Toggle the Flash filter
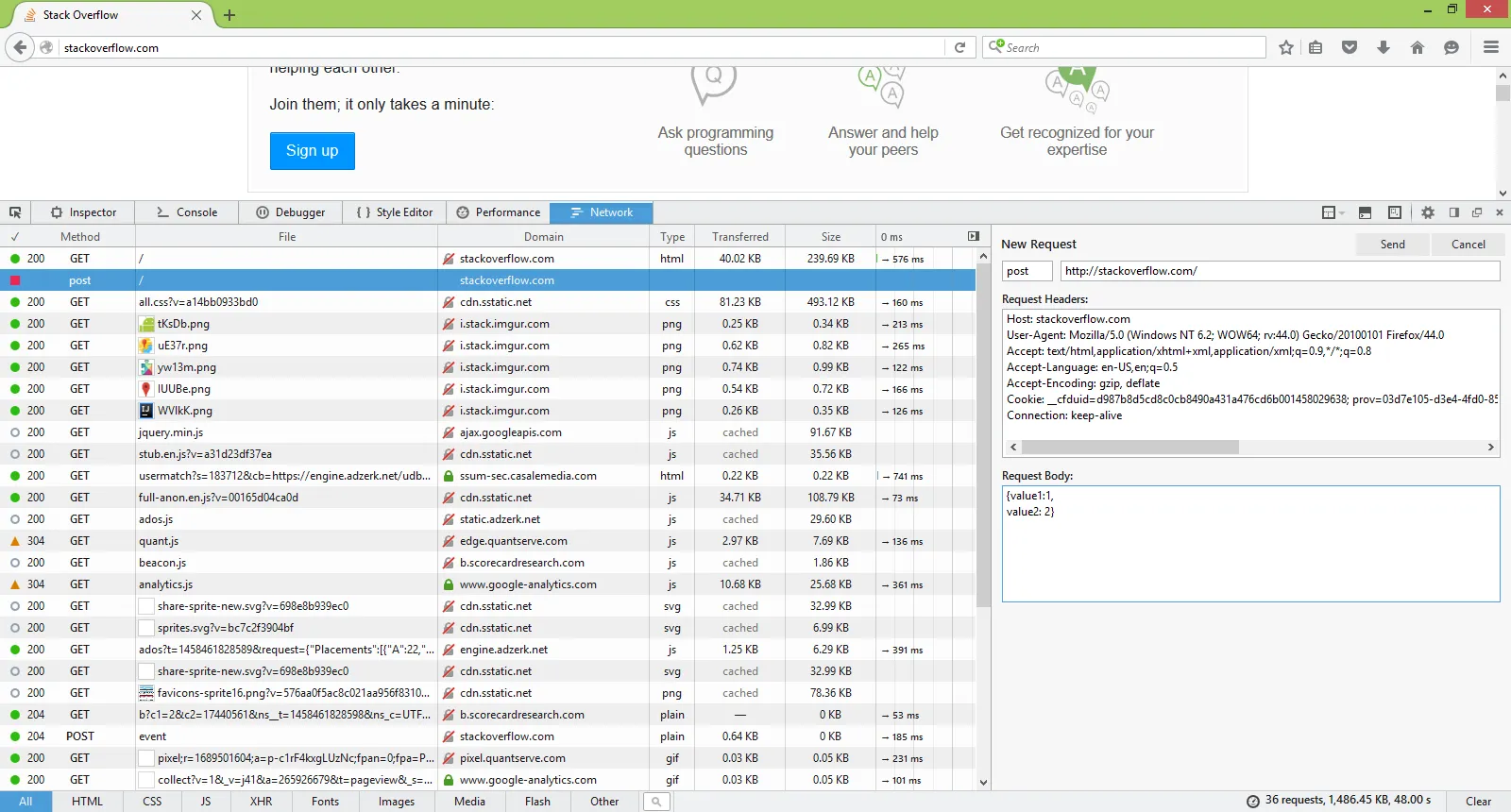 (537, 802)
